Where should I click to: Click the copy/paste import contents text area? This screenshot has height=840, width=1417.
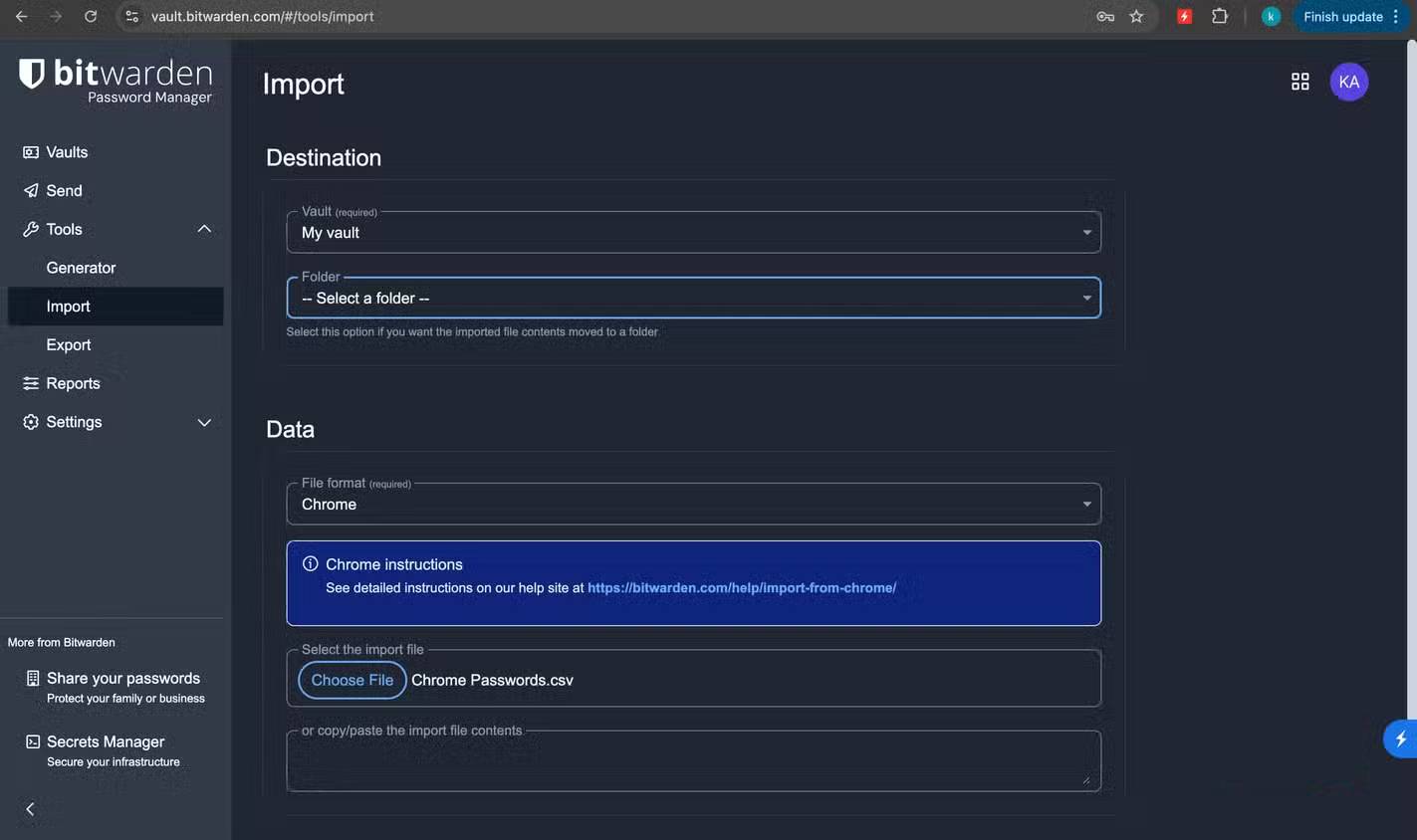[x=693, y=764]
